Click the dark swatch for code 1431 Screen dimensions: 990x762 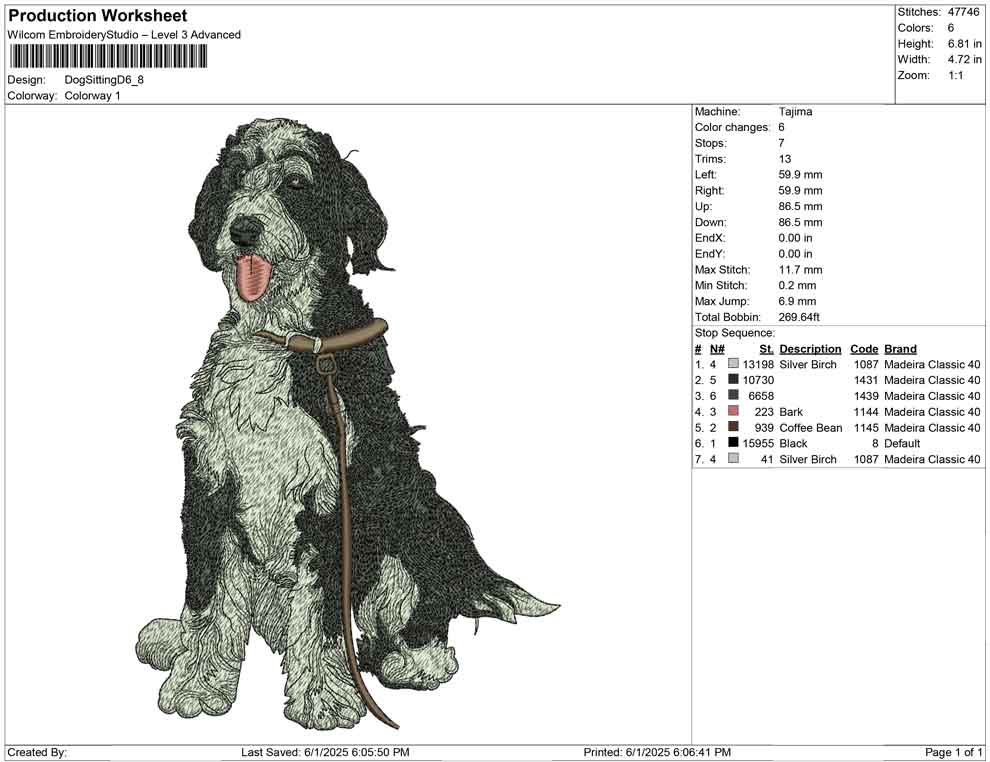pos(733,379)
